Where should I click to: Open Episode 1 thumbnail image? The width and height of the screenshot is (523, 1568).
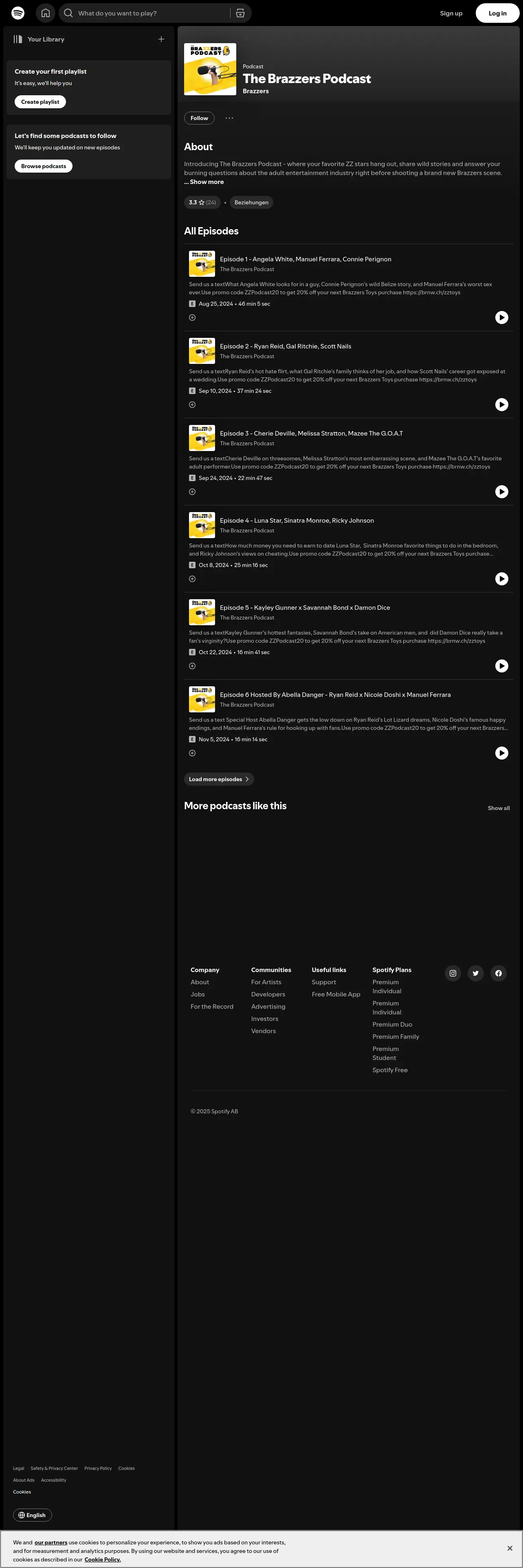click(202, 263)
